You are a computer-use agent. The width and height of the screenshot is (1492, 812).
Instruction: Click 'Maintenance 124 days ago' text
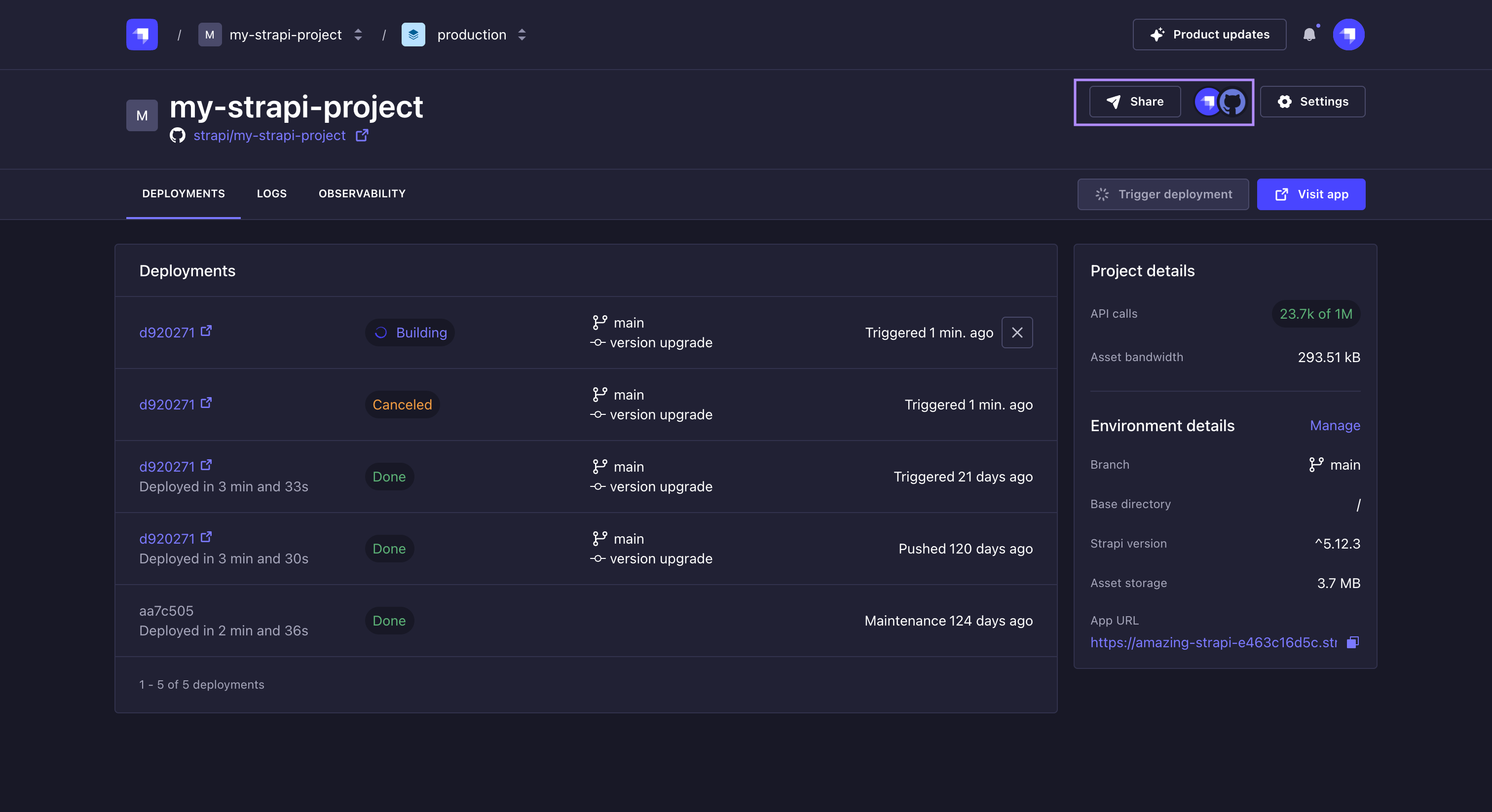click(x=948, y=621)
